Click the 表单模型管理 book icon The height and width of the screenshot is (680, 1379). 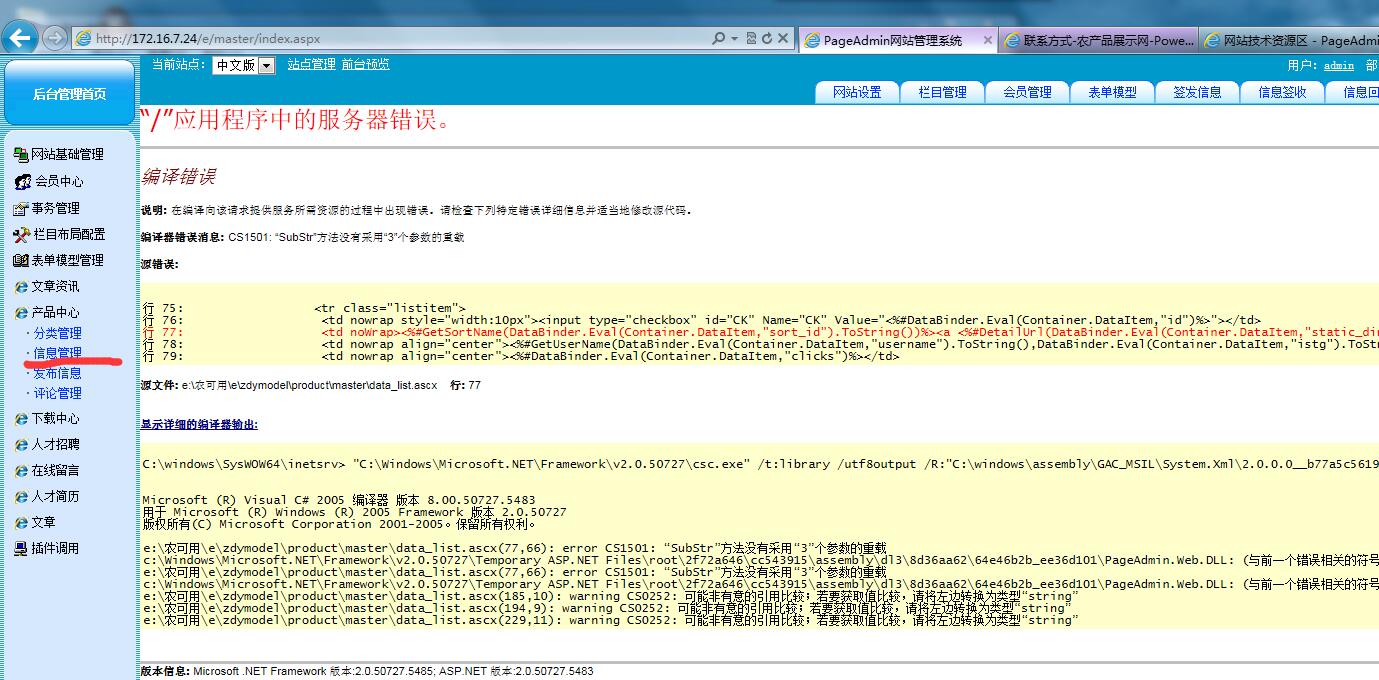(x=20, y=261)
